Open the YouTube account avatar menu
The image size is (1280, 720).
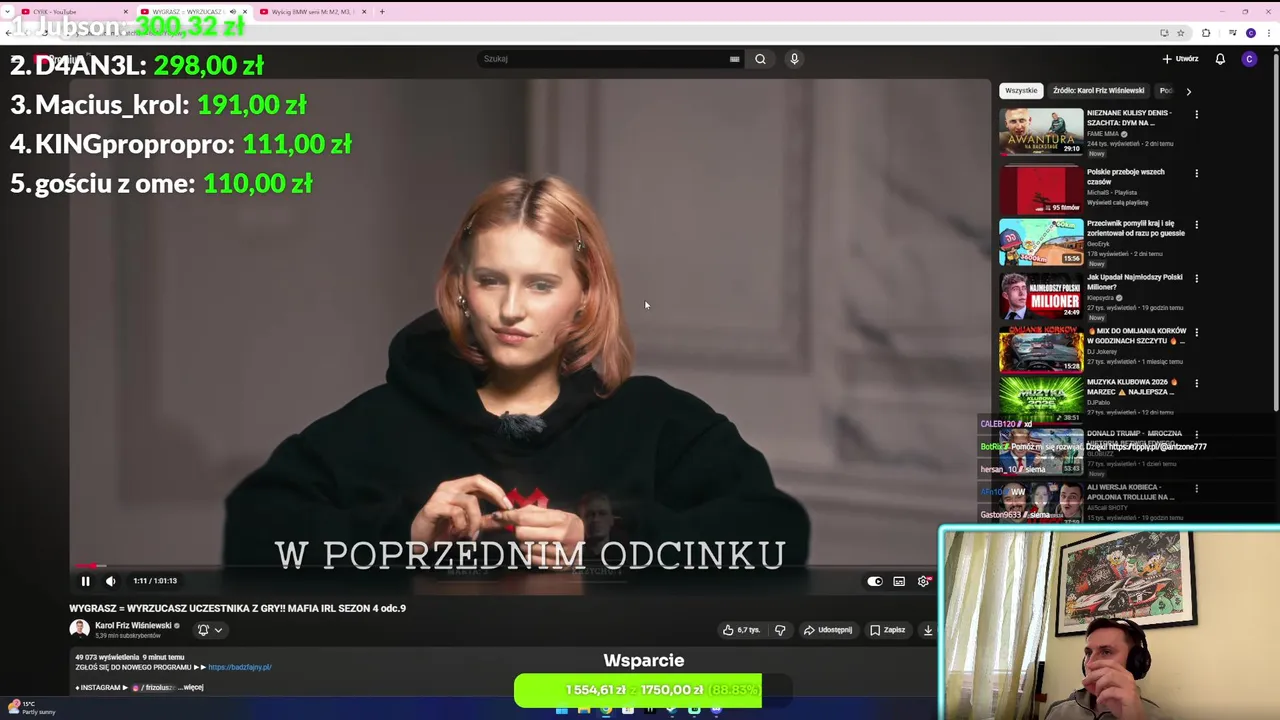pyautogui.click(x=1249, y=59)
